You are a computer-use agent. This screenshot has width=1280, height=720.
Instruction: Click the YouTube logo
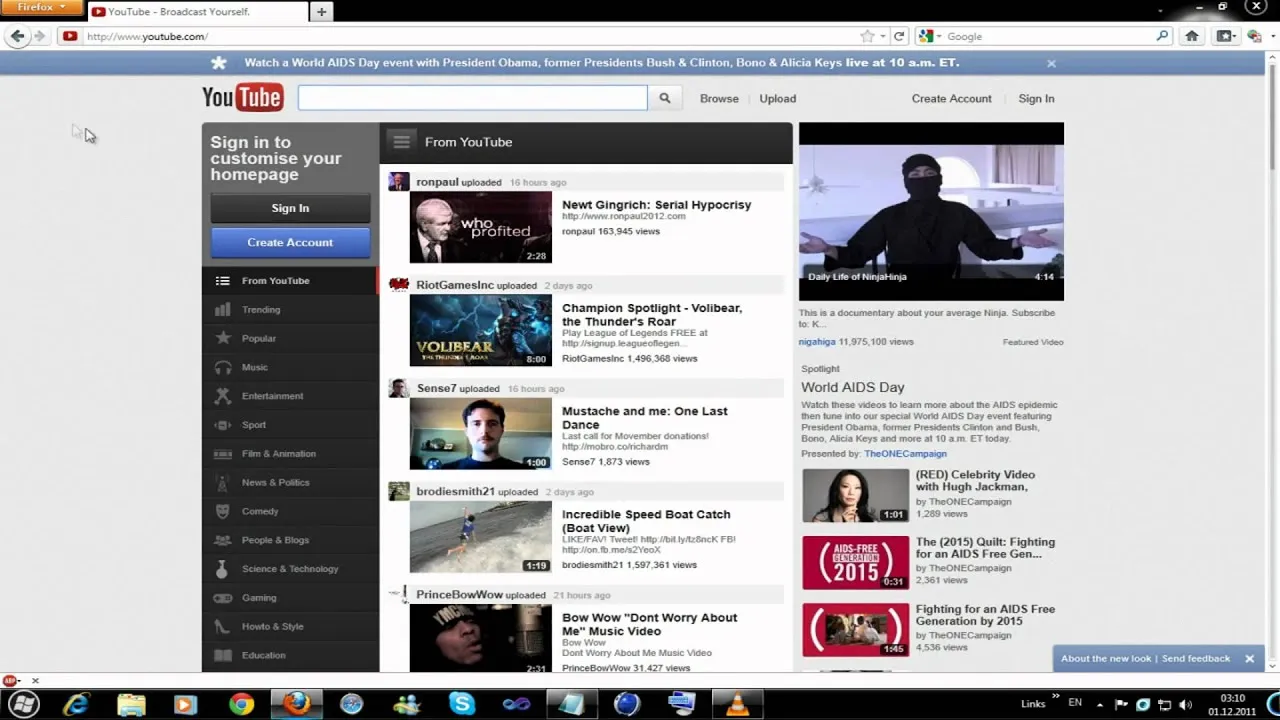click(x=243, y=97)
